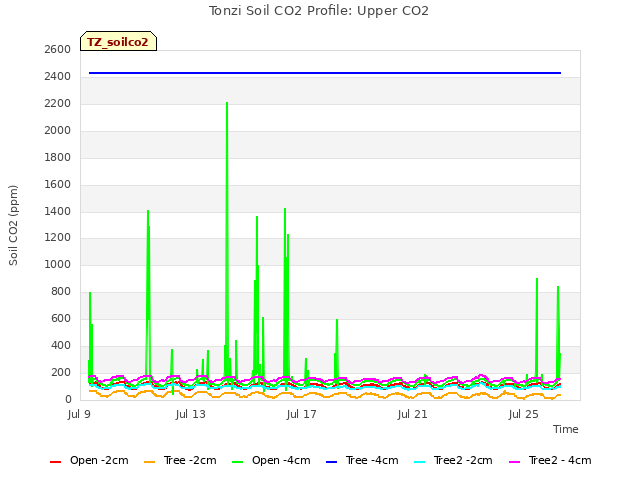The height and width of the screenshot is (480, 640).
Task: Click the cyan Tree2 -2cm color marker
Action: (419, 462)
